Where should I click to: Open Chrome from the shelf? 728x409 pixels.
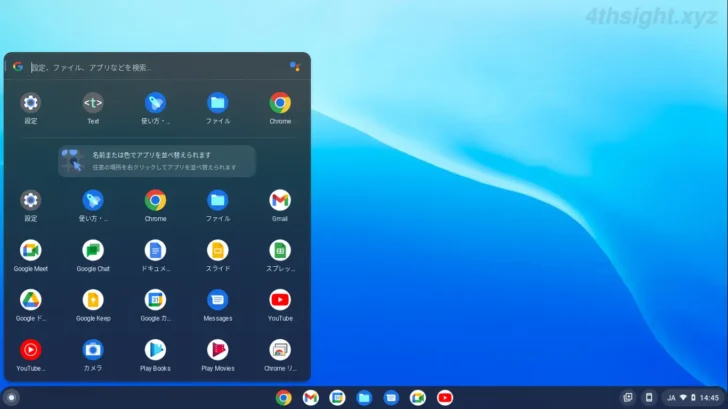[284, 398]
